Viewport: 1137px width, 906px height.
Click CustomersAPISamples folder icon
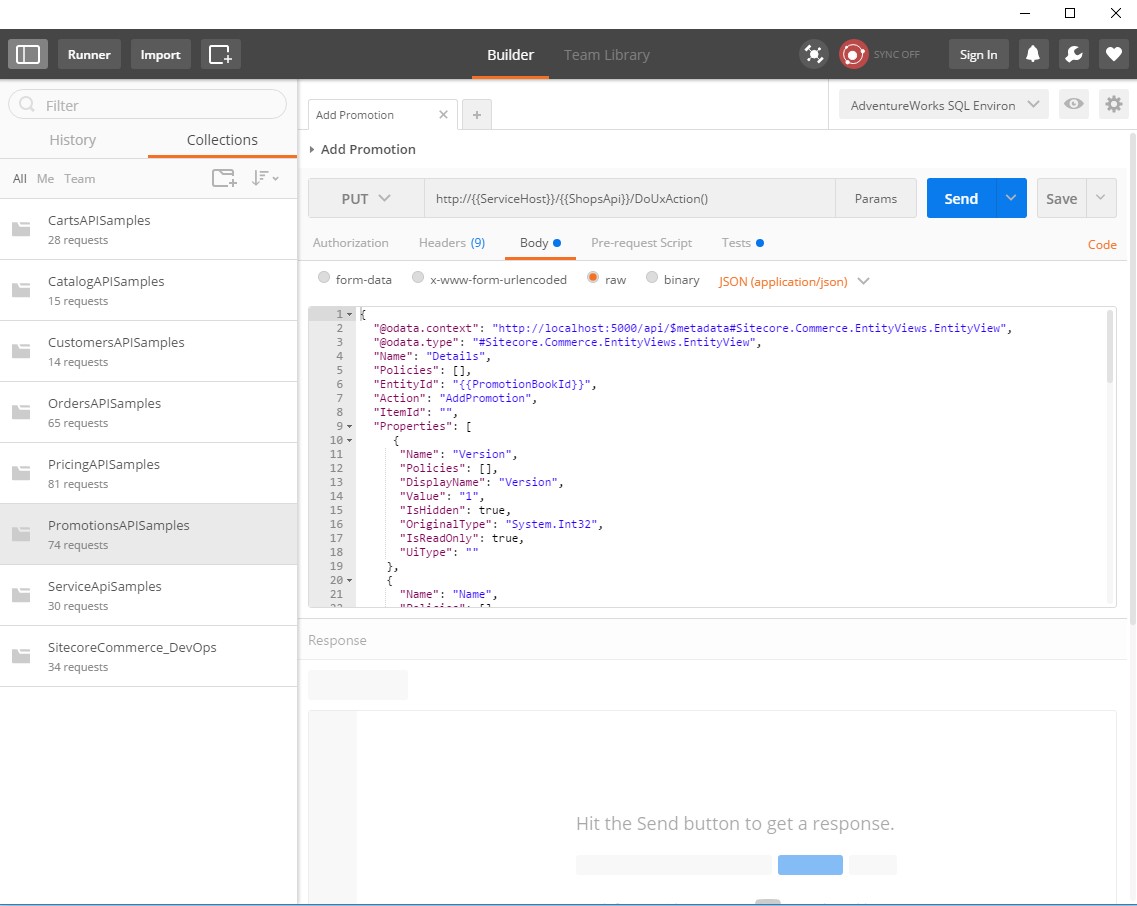21,351
